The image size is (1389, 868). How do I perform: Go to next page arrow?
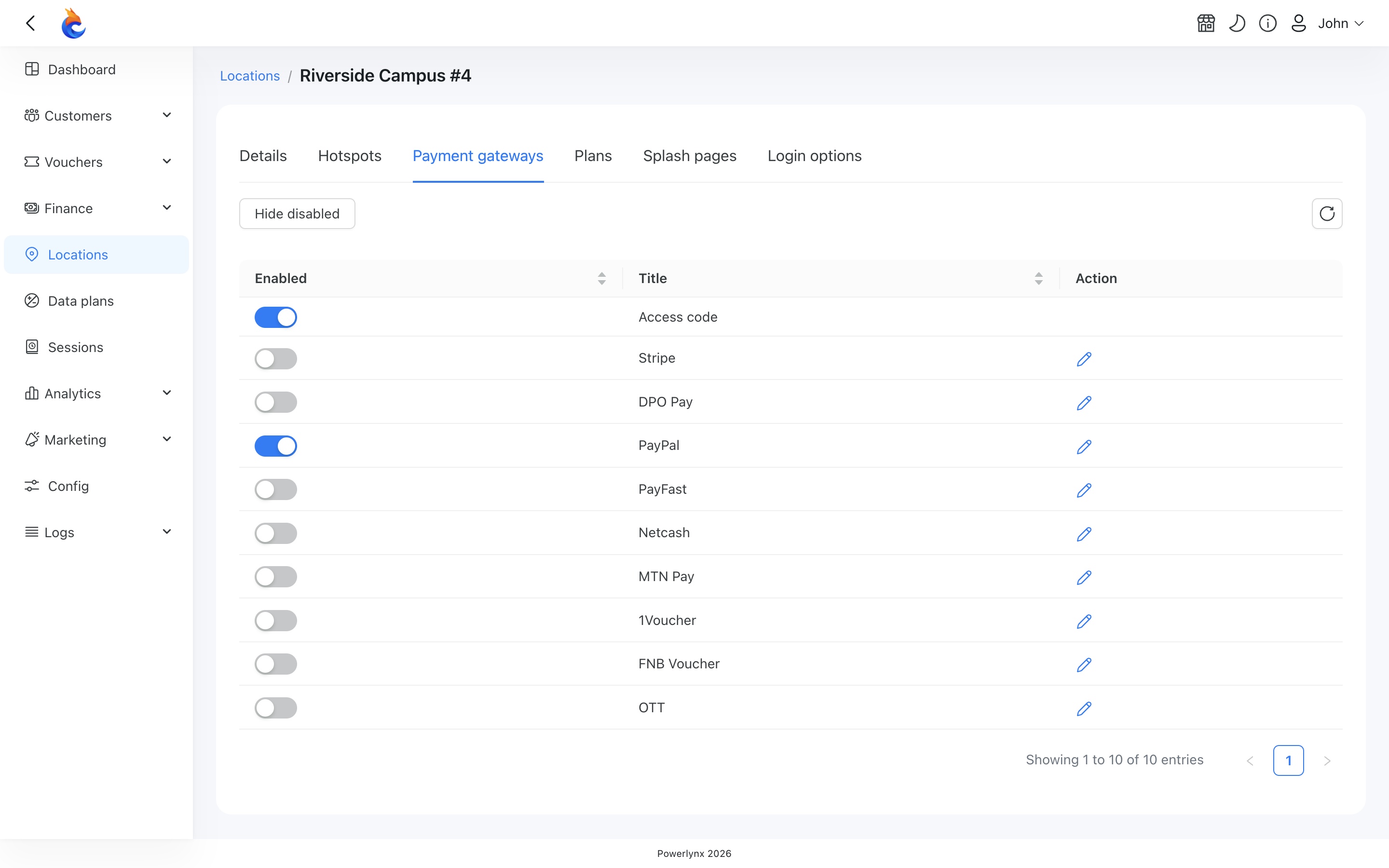point(1327,760)
